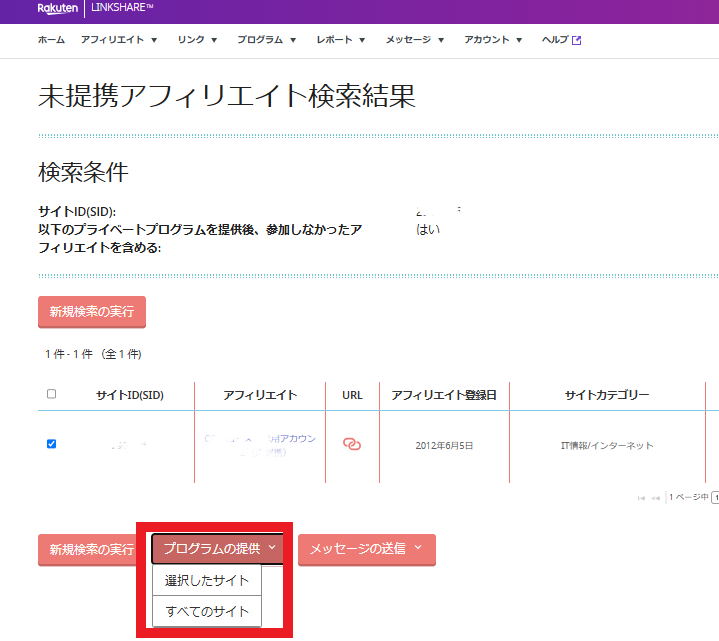Screen dimensions: 719x641
Task: Choose すべてのサイト from the dropdown list
Action: 207,611
